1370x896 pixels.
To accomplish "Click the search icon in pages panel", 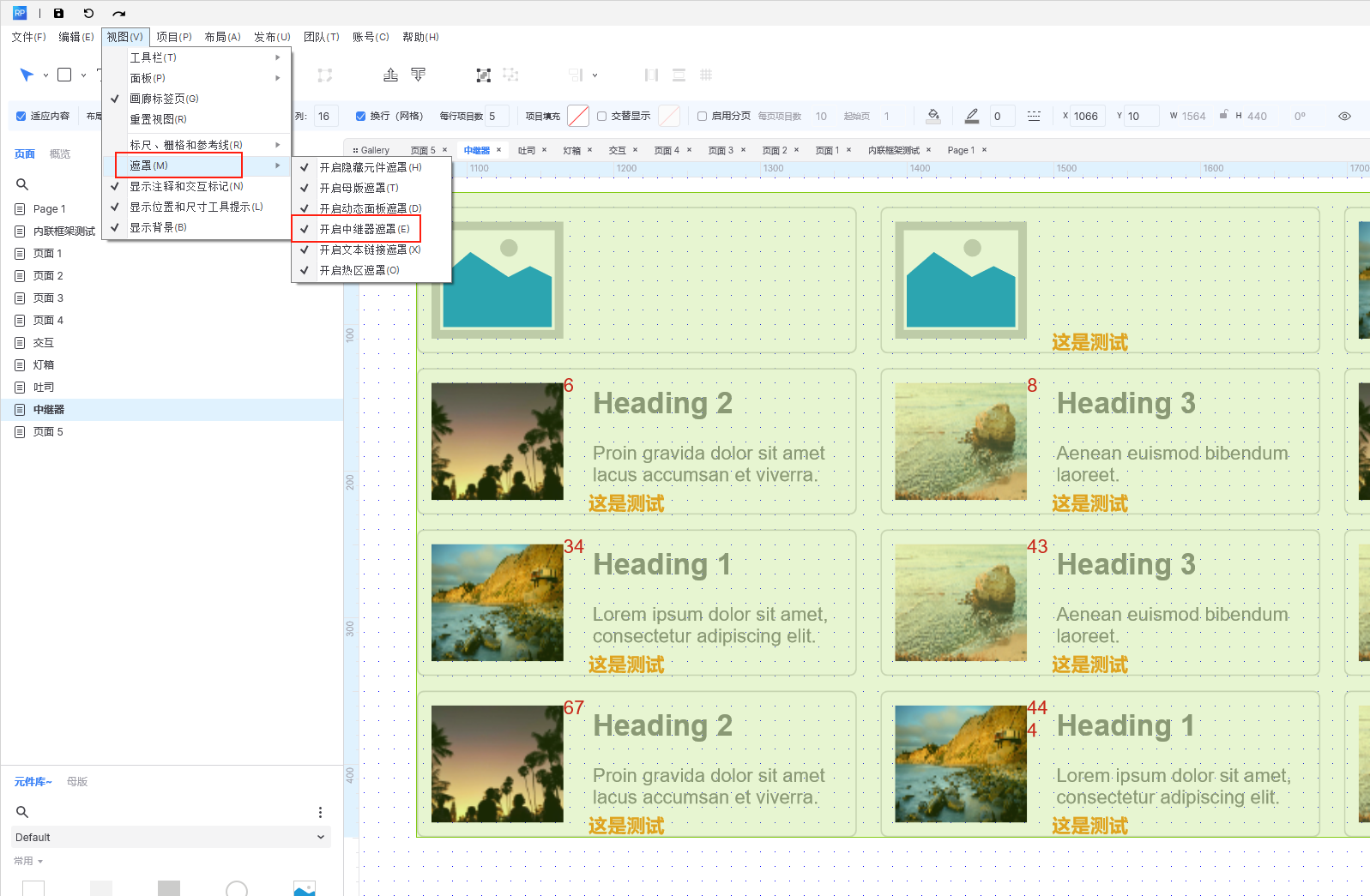I will point(22,184).
